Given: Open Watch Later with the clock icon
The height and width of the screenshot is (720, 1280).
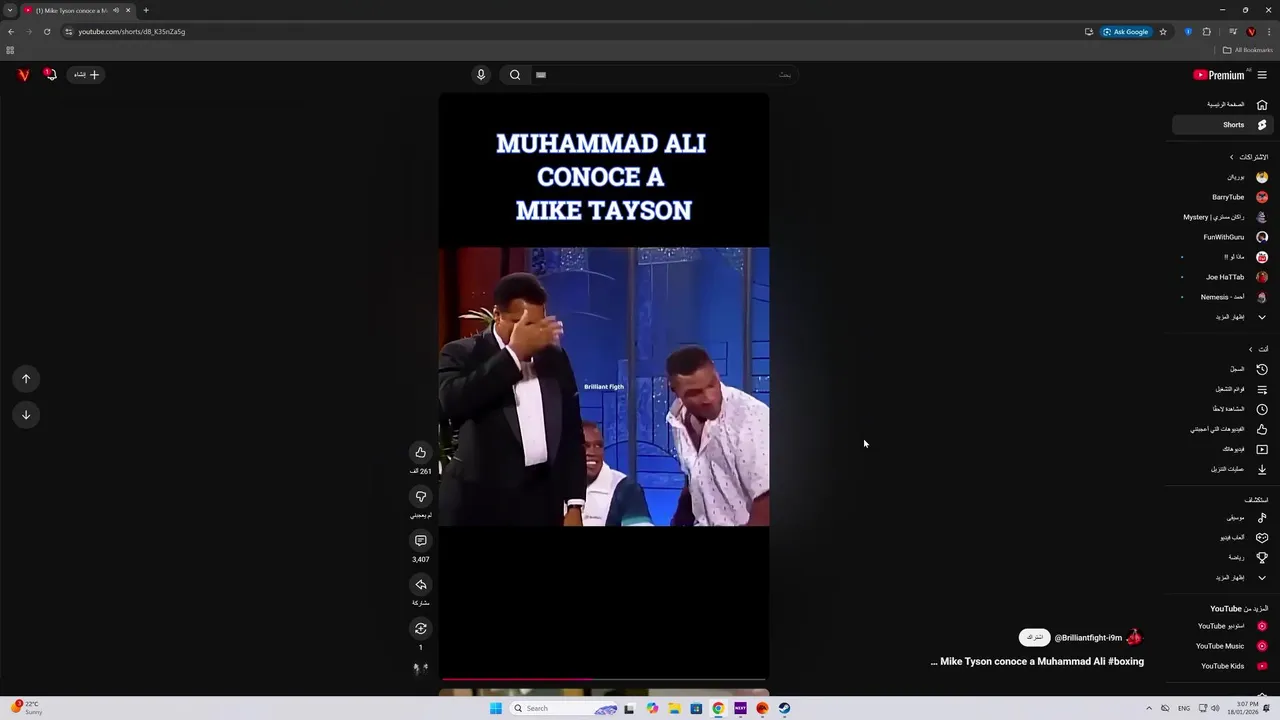Looking at the screenshot, I should [1222, 409].
